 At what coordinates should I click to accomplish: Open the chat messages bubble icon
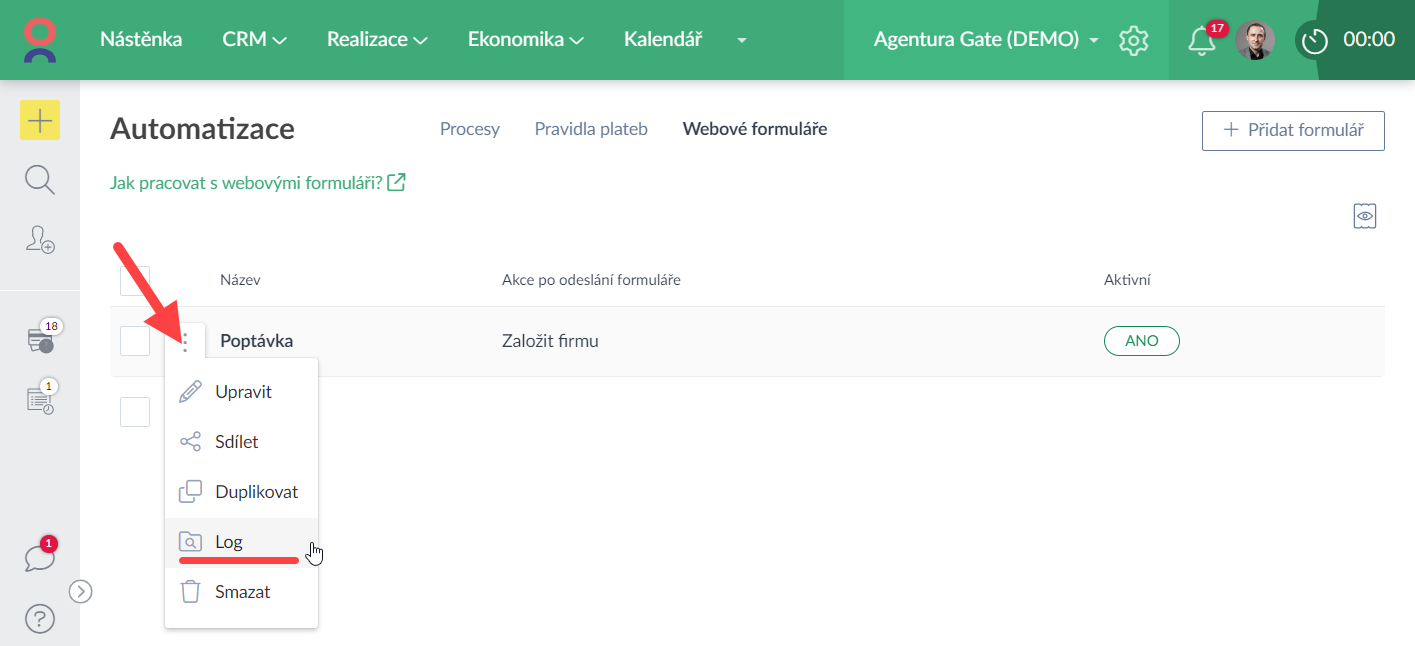[x=39, y=558]
